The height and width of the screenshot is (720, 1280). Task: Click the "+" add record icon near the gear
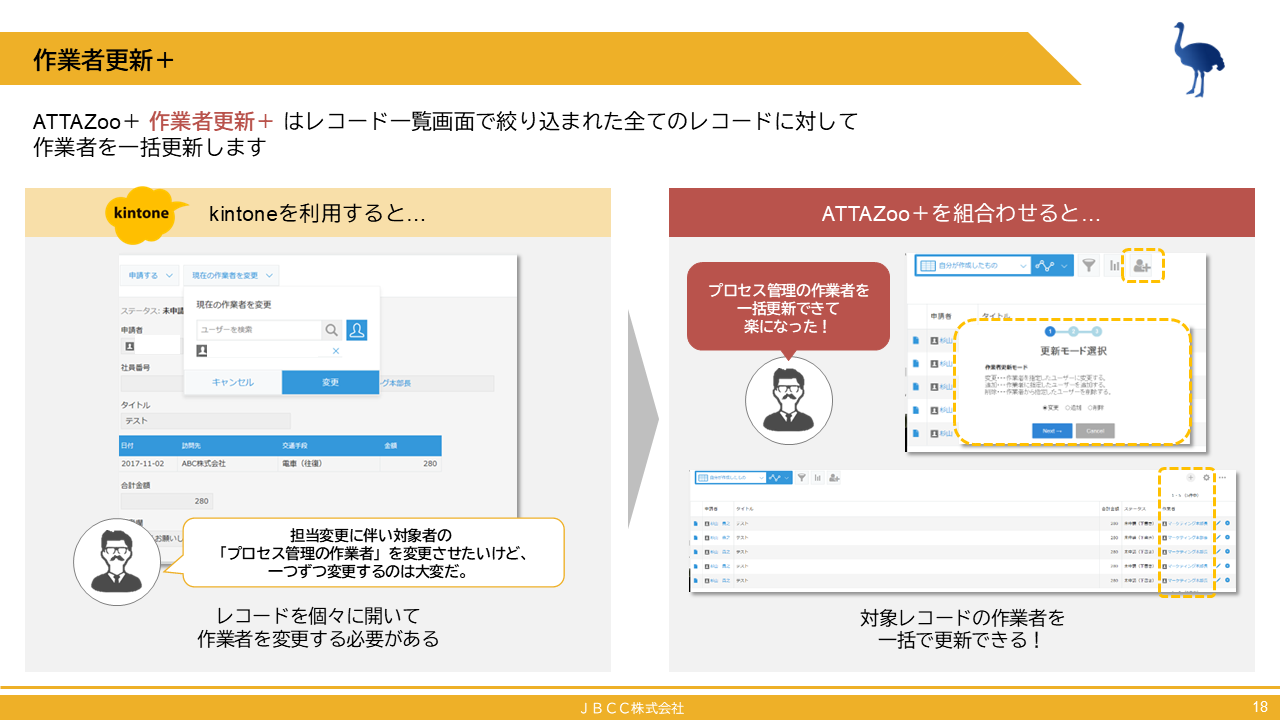click(x=1189, y=478)
